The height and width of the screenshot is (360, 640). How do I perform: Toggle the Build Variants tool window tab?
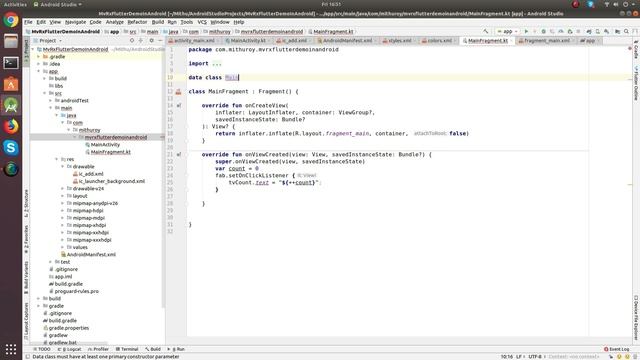[26, 278]
